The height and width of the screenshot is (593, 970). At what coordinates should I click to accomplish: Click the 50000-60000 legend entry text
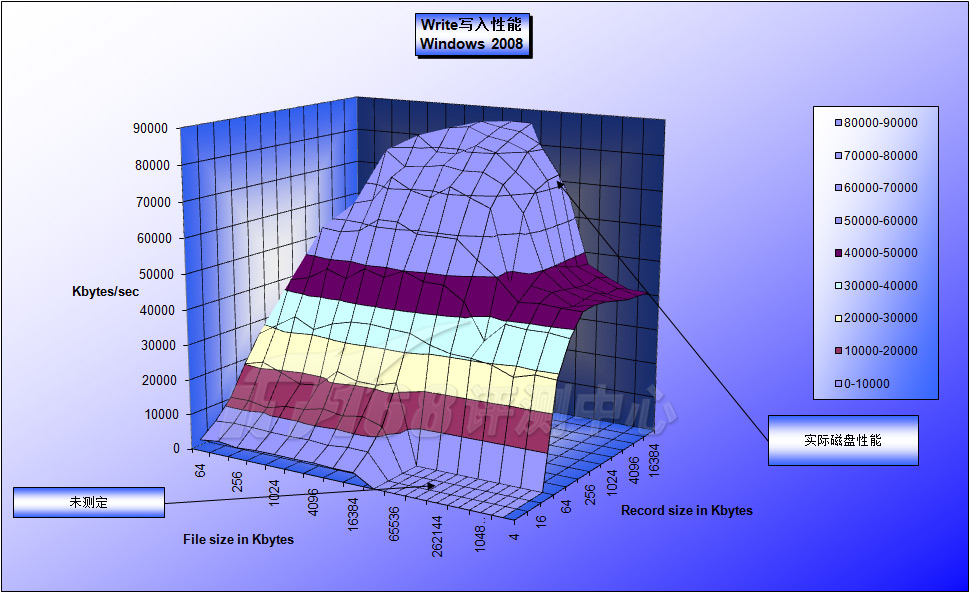click(880, 221)
